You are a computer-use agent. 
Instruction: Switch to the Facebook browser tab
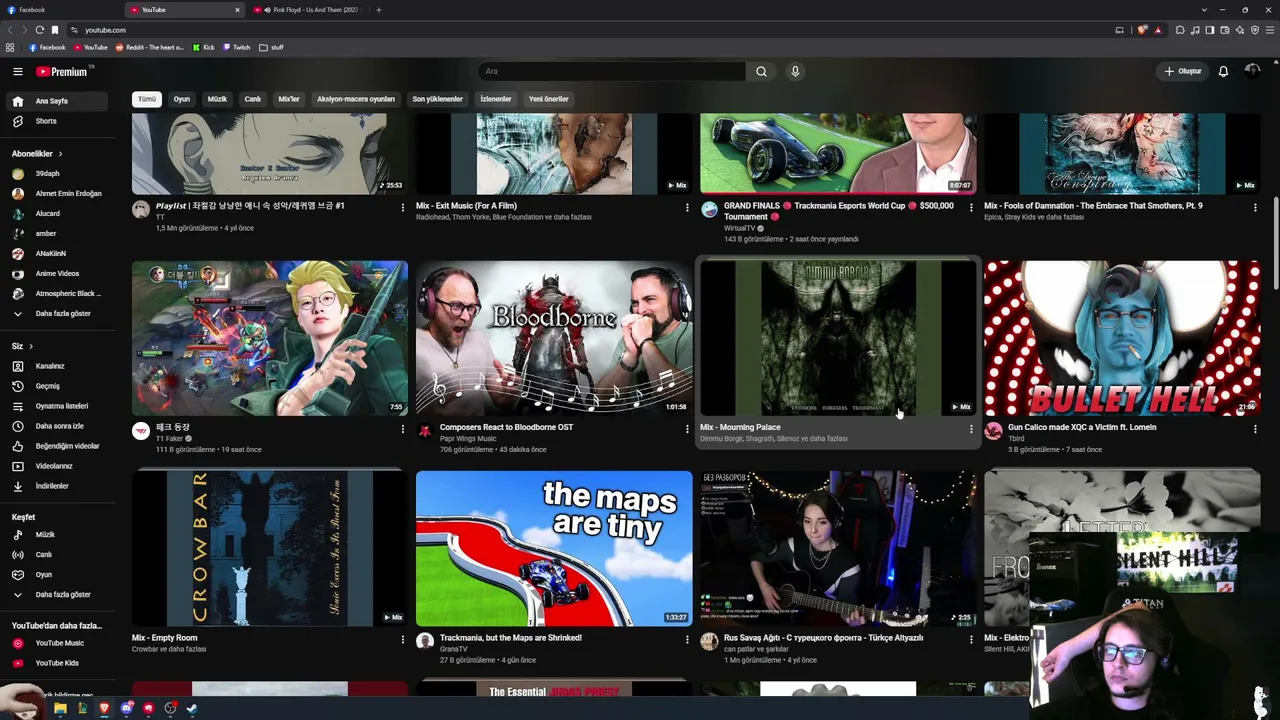tap(60, 10)
